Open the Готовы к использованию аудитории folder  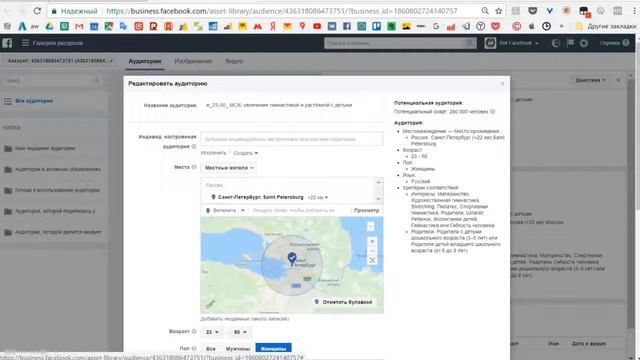click(57, 190)
